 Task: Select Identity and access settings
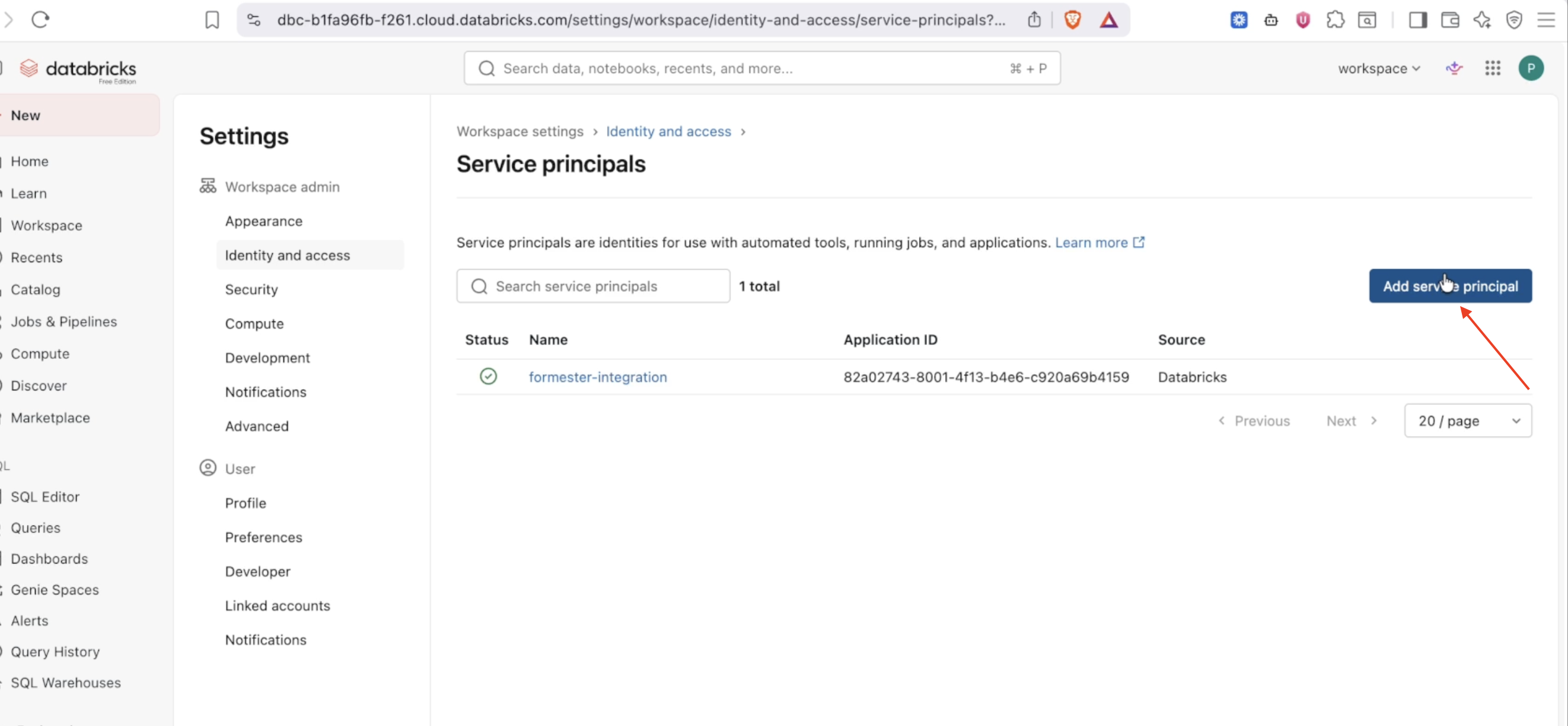coord(310,255)
